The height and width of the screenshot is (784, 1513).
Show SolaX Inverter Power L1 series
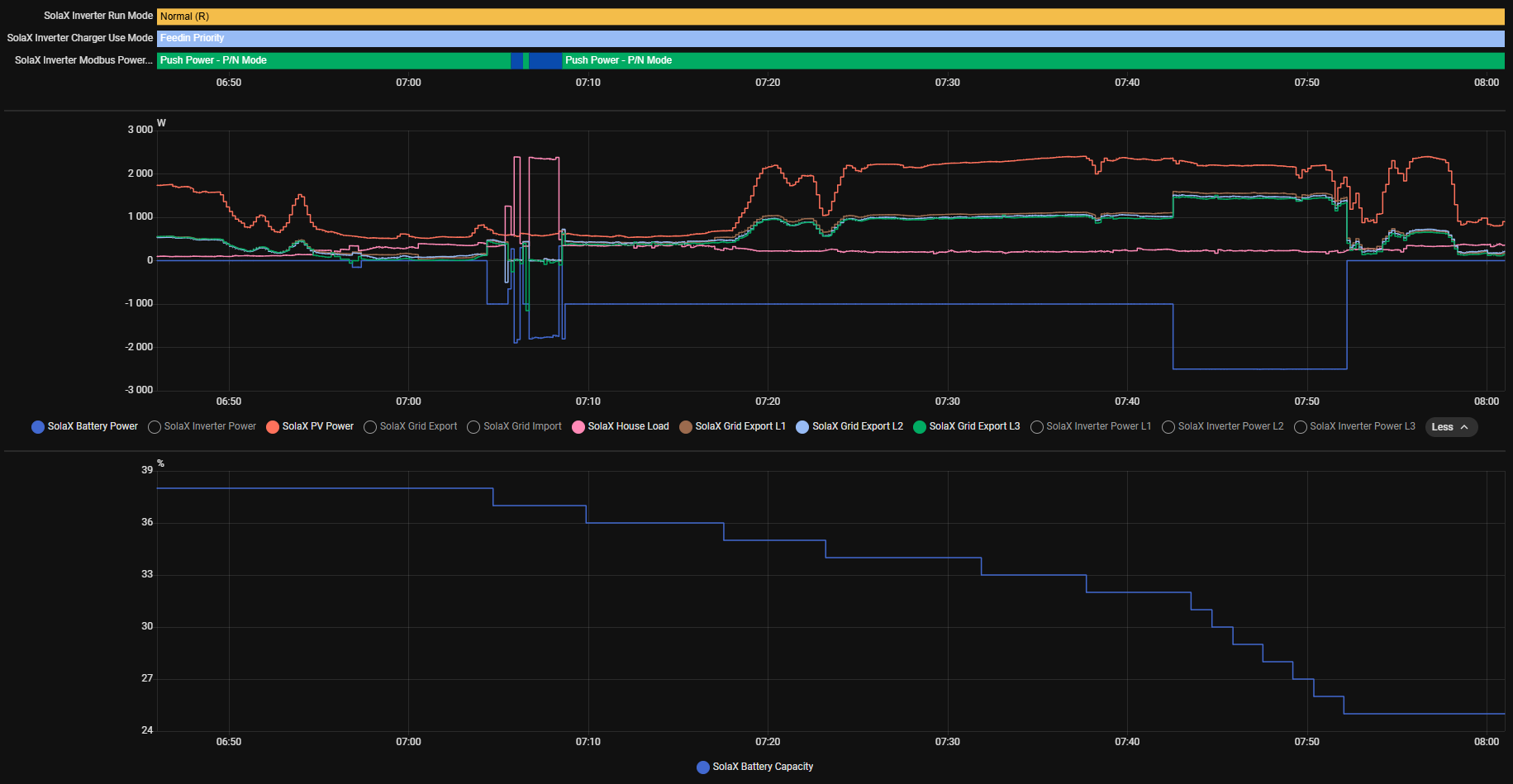[1091, 426]
